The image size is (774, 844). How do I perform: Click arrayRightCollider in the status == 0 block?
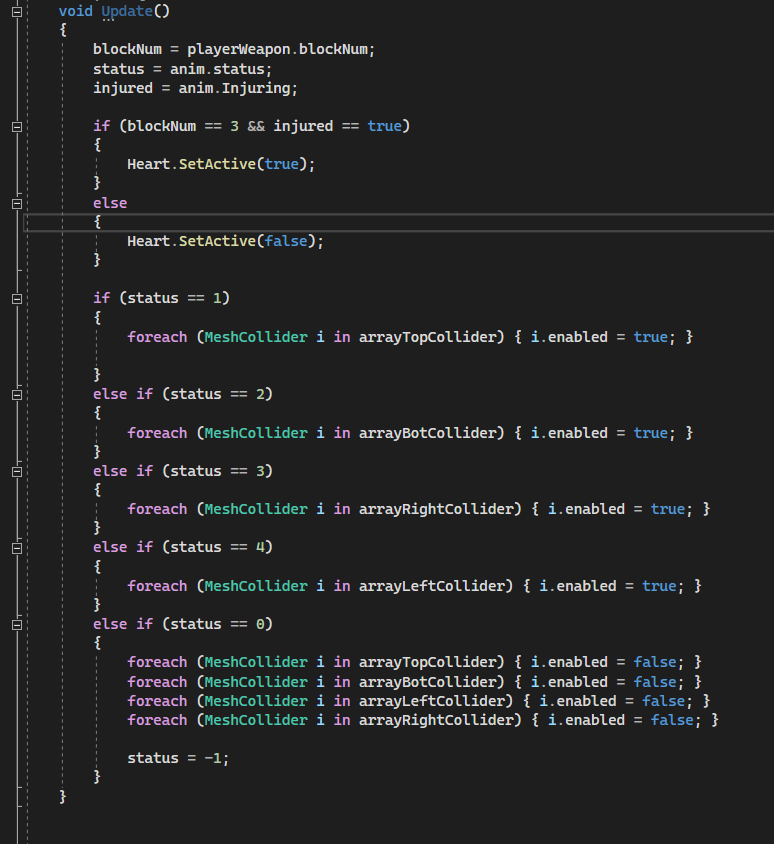[436, 720]
